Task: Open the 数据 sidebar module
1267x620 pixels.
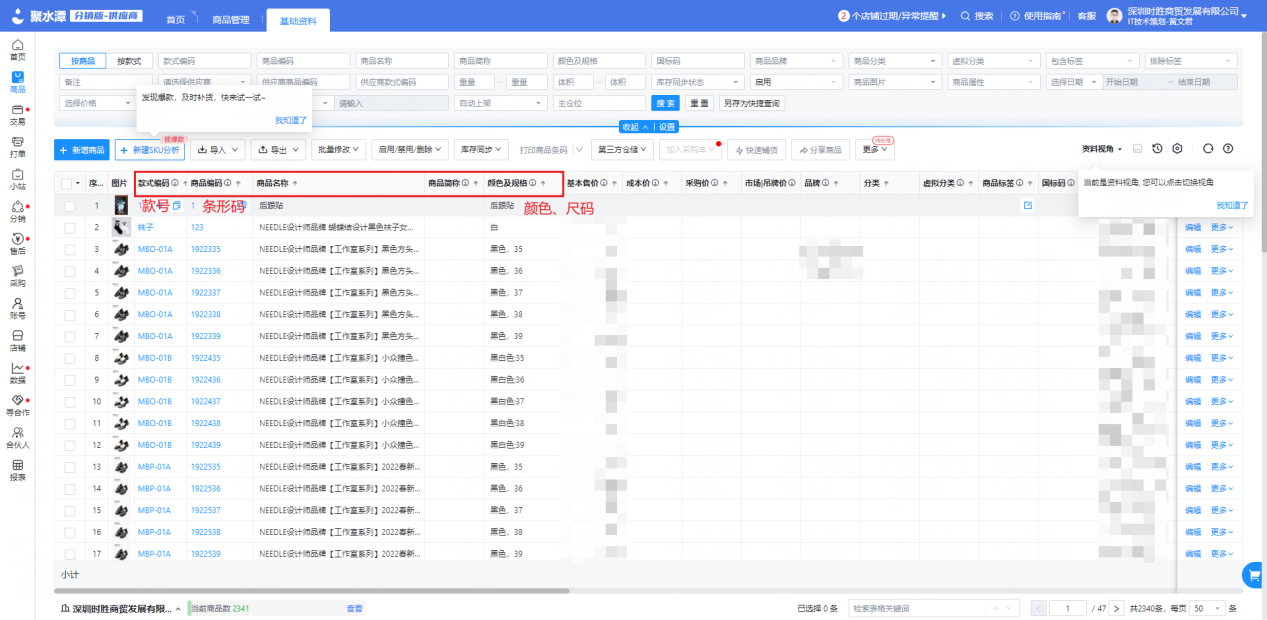Action: pos(17,373)
